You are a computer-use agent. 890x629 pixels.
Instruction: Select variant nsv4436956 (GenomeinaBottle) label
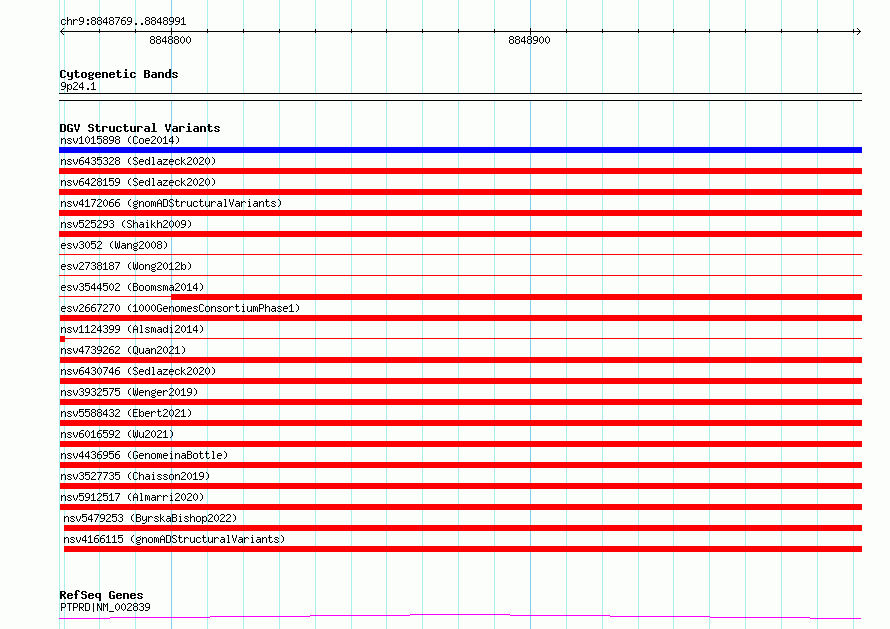[x=144, y=455]
